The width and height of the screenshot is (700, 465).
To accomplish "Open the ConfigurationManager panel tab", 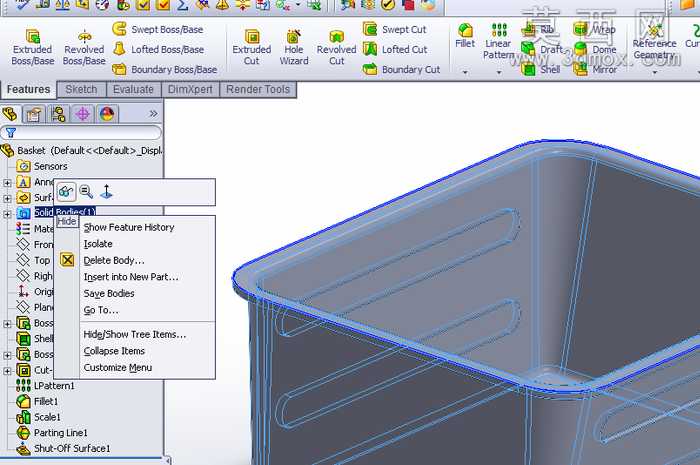I will click(x=58, y=115).
